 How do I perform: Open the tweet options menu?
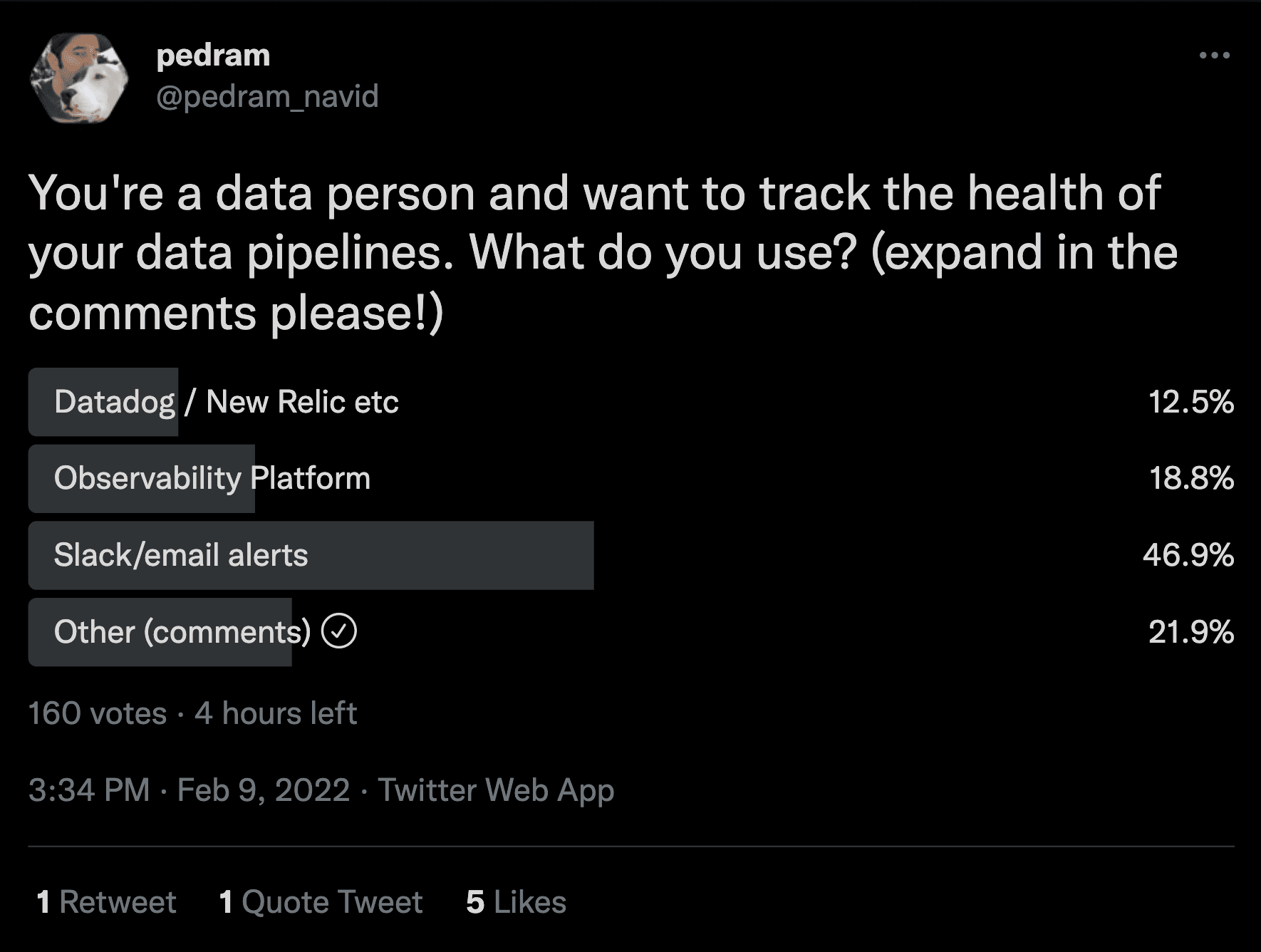(1214, 56)
